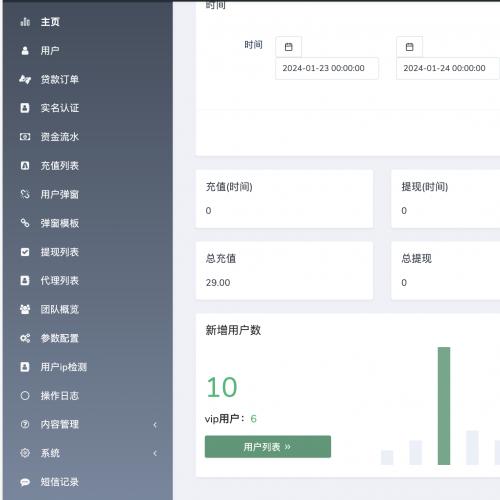The width and height of the screenshot is (500, 500).
Task: Click the checkmark icon beside 提现列表
Action: pyautogui.click(x=25, y=252)
